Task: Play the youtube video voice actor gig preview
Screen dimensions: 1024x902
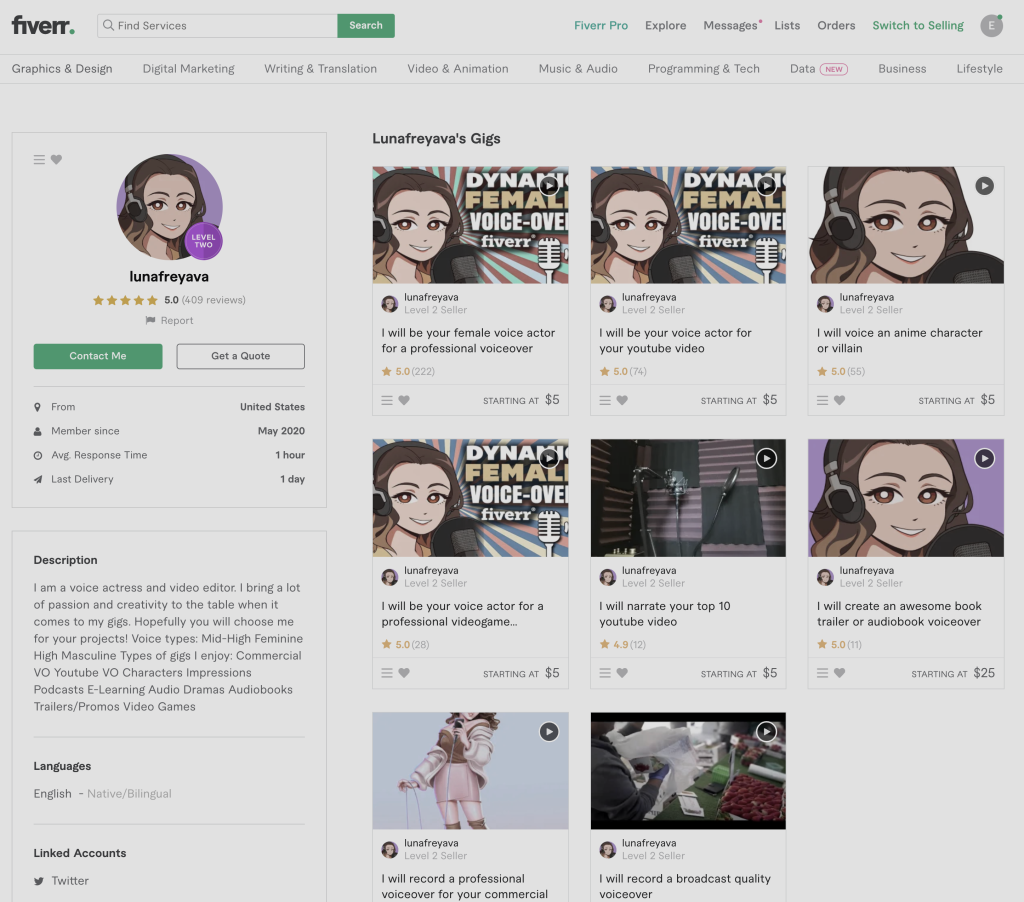Action: (x=767, y=185)
